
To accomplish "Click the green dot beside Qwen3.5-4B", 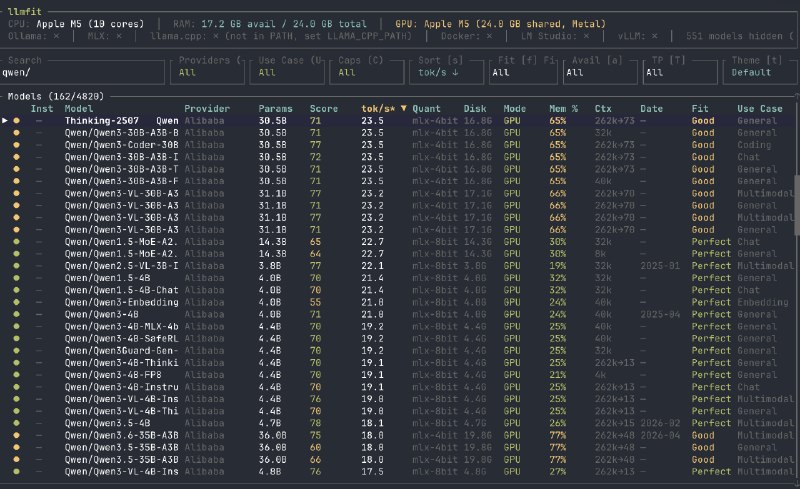I will (x=16, y=423).
